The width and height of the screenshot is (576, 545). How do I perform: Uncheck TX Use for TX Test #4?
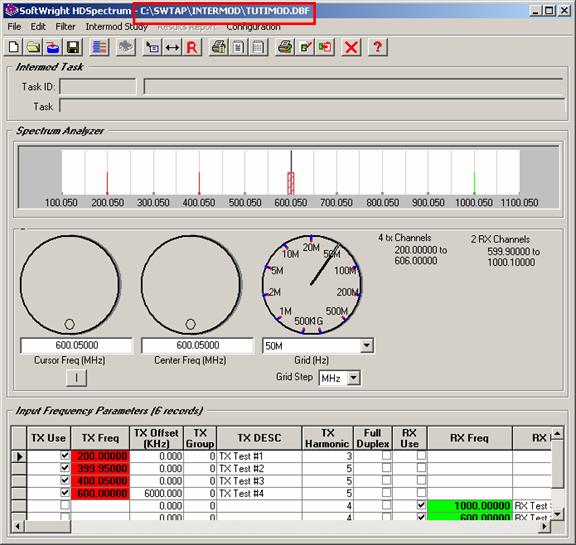pyautogui.click(x=65, y=492)
